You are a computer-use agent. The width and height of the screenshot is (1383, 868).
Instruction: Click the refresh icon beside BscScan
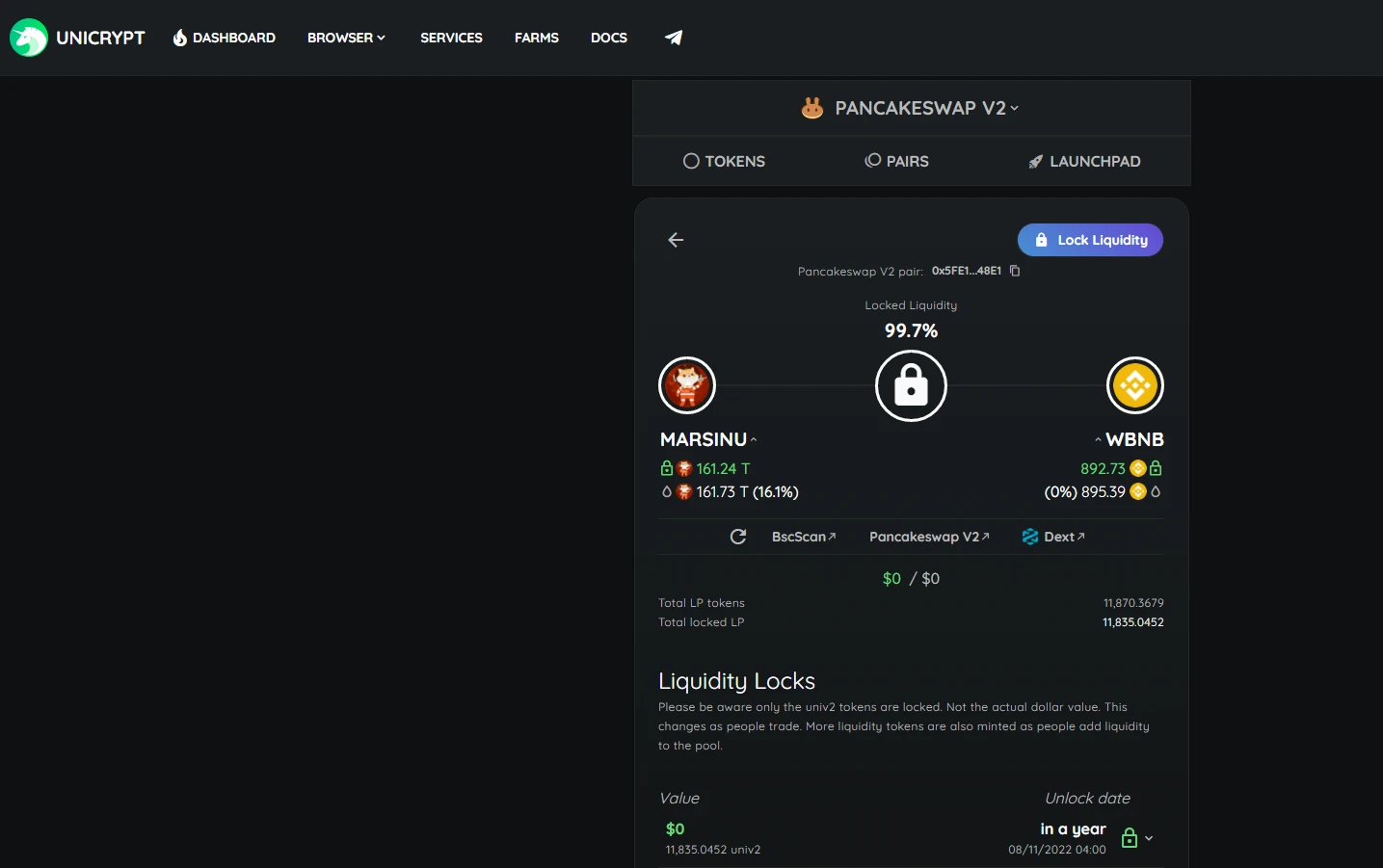[x=738, y=537]
